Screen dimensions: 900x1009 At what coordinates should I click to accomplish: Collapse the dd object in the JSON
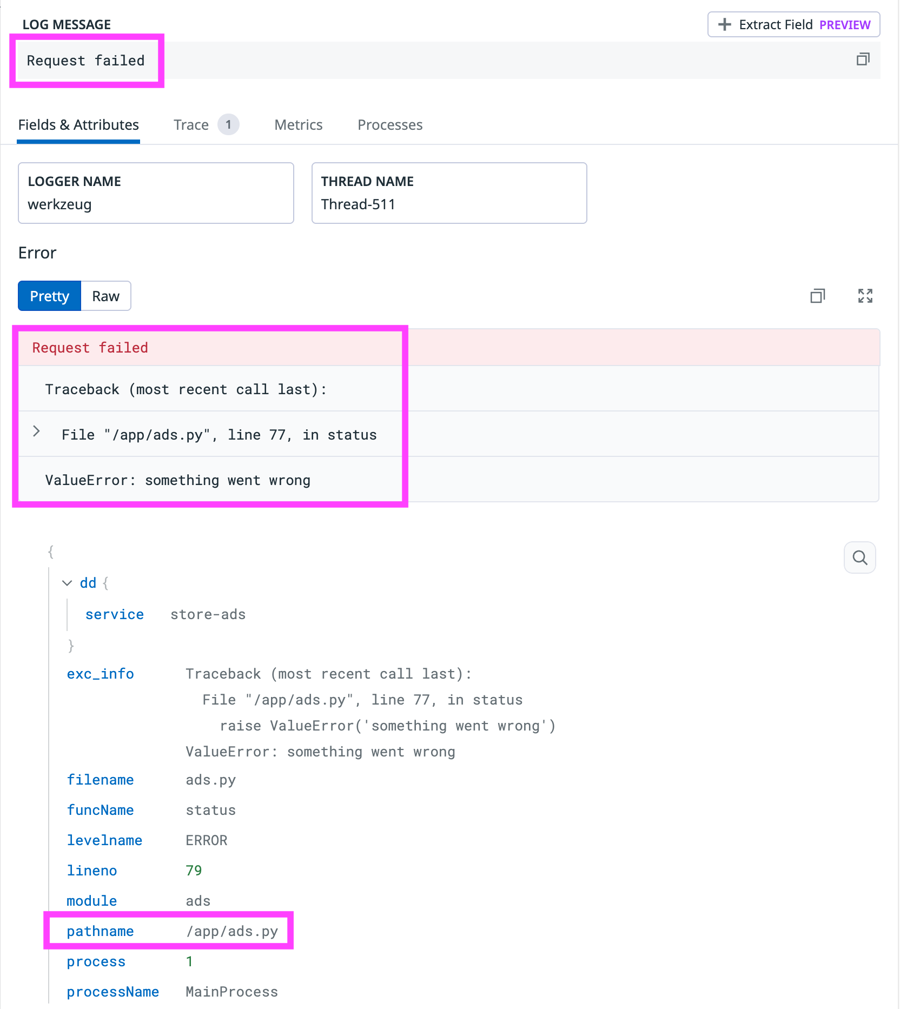66,582
